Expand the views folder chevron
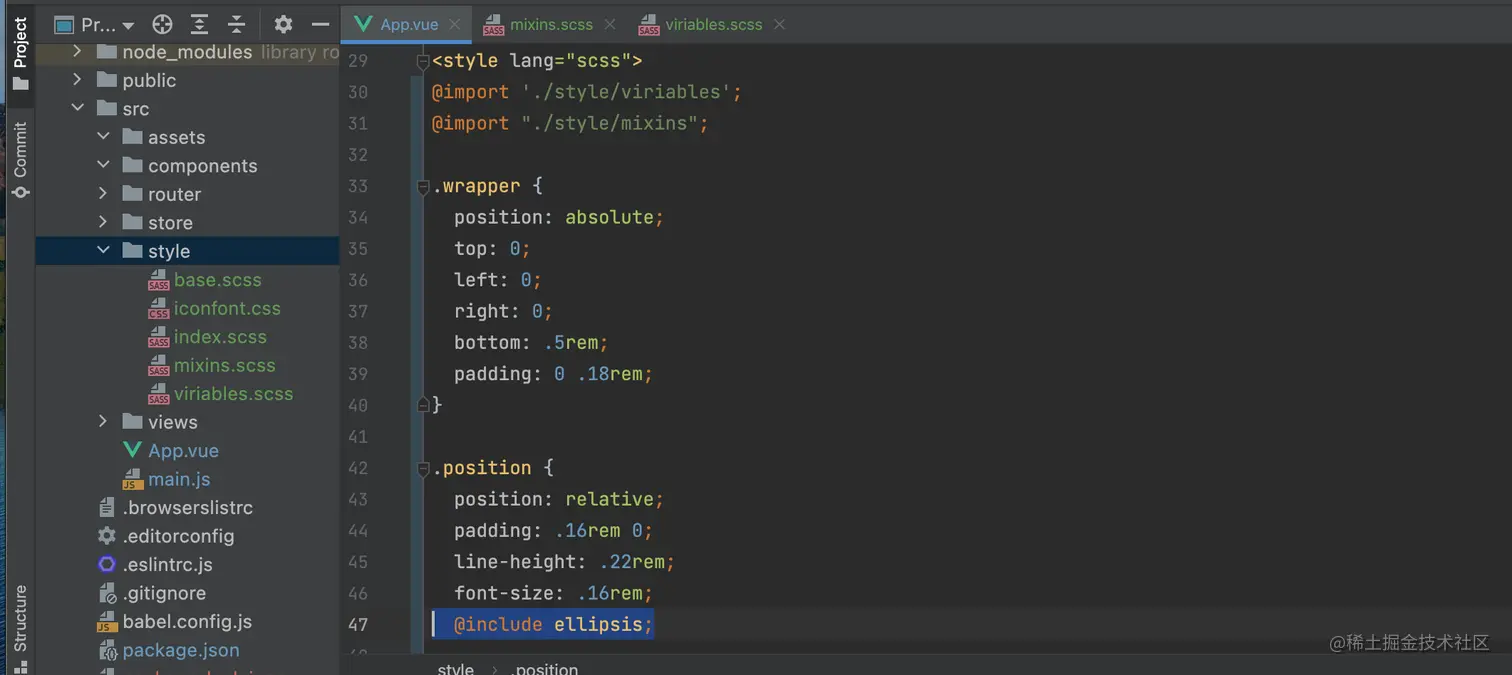1512x675 pixels. click(103, 422)
